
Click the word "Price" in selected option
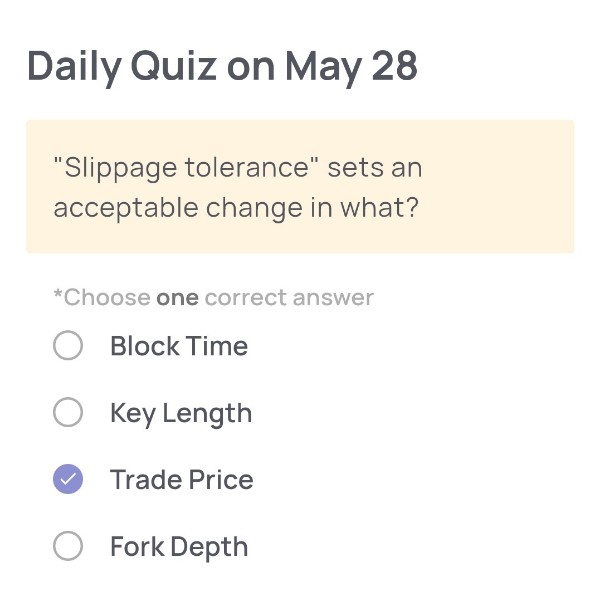[x=219, y=480]
